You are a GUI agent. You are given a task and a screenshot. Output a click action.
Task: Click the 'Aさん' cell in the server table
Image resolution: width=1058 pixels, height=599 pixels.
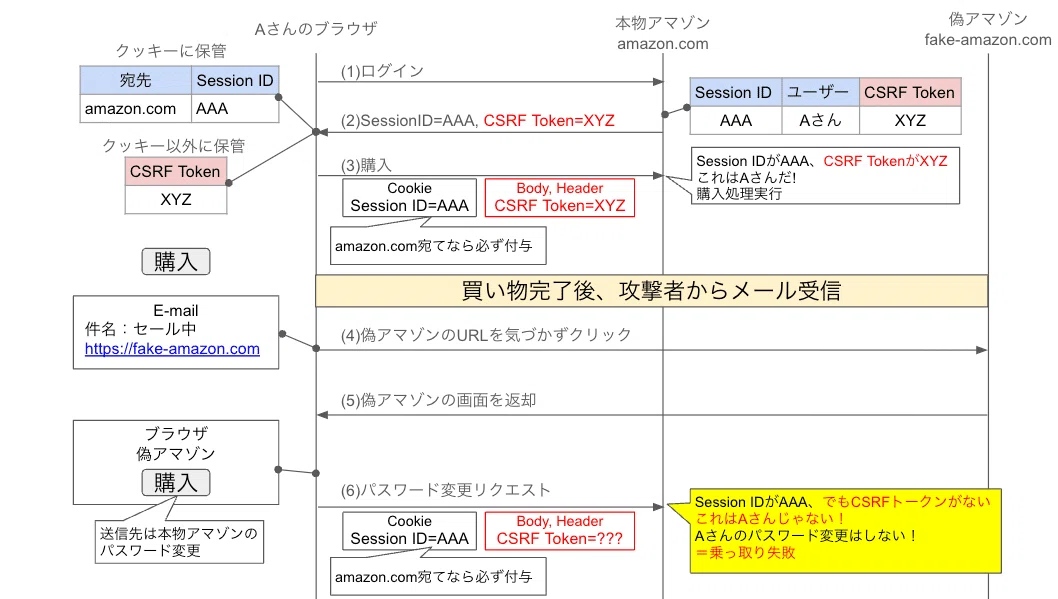click(x=820, y=121)
